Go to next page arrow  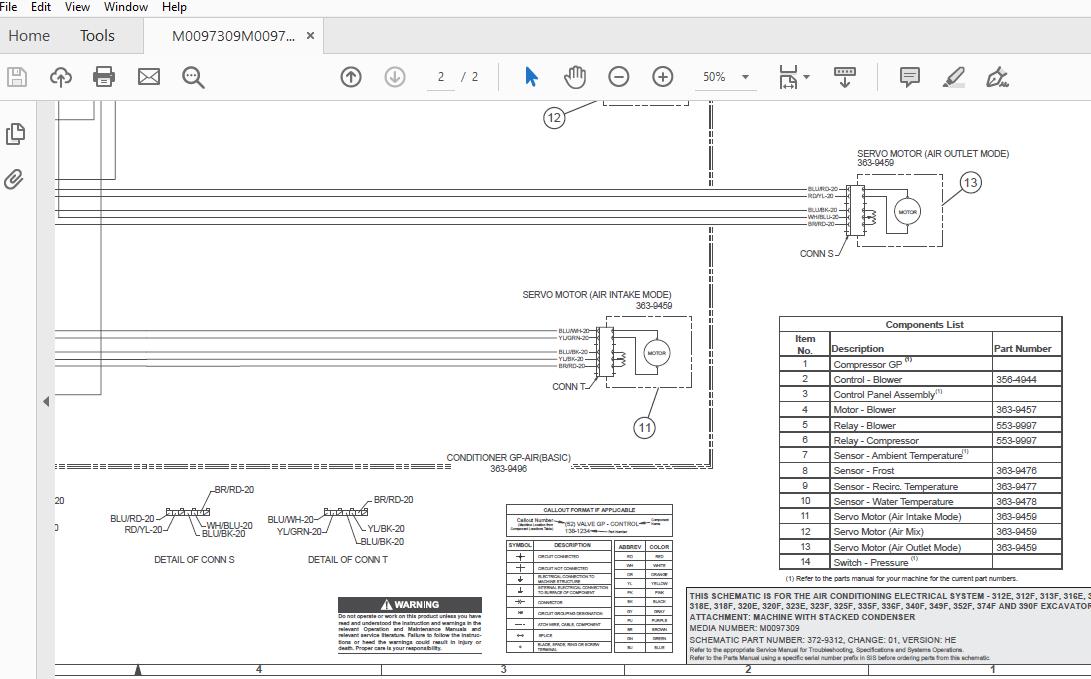pyautogui.click(x=395, y=77)
